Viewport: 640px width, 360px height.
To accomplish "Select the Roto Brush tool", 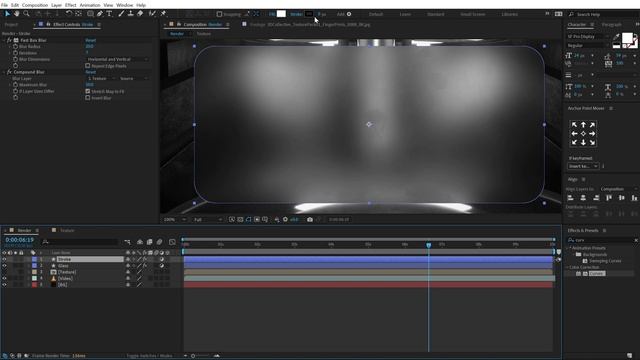I will click(x=152, y=14).
